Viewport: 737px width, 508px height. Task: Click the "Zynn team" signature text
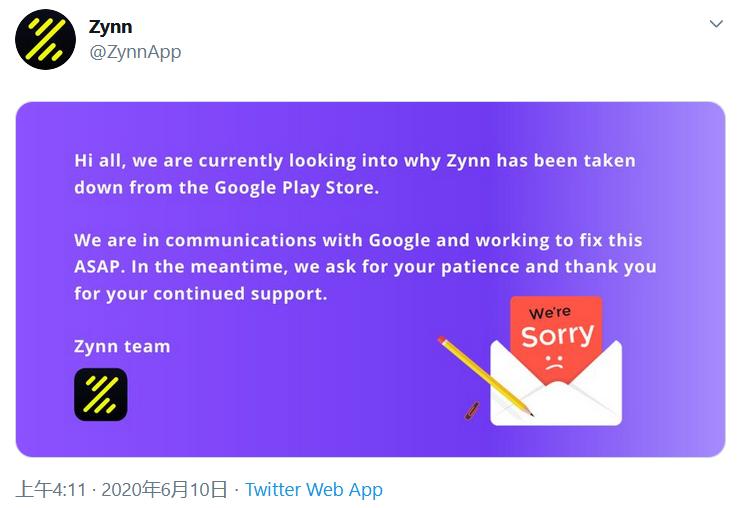(122, 347)
